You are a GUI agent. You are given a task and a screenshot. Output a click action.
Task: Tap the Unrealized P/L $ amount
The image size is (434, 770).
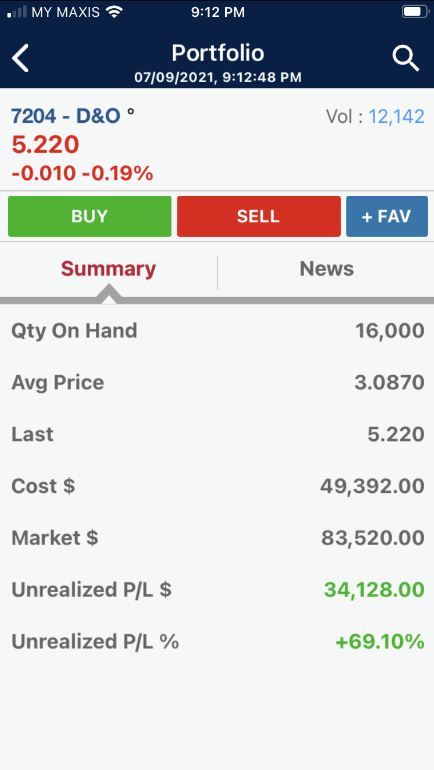[x=374, y=590]
